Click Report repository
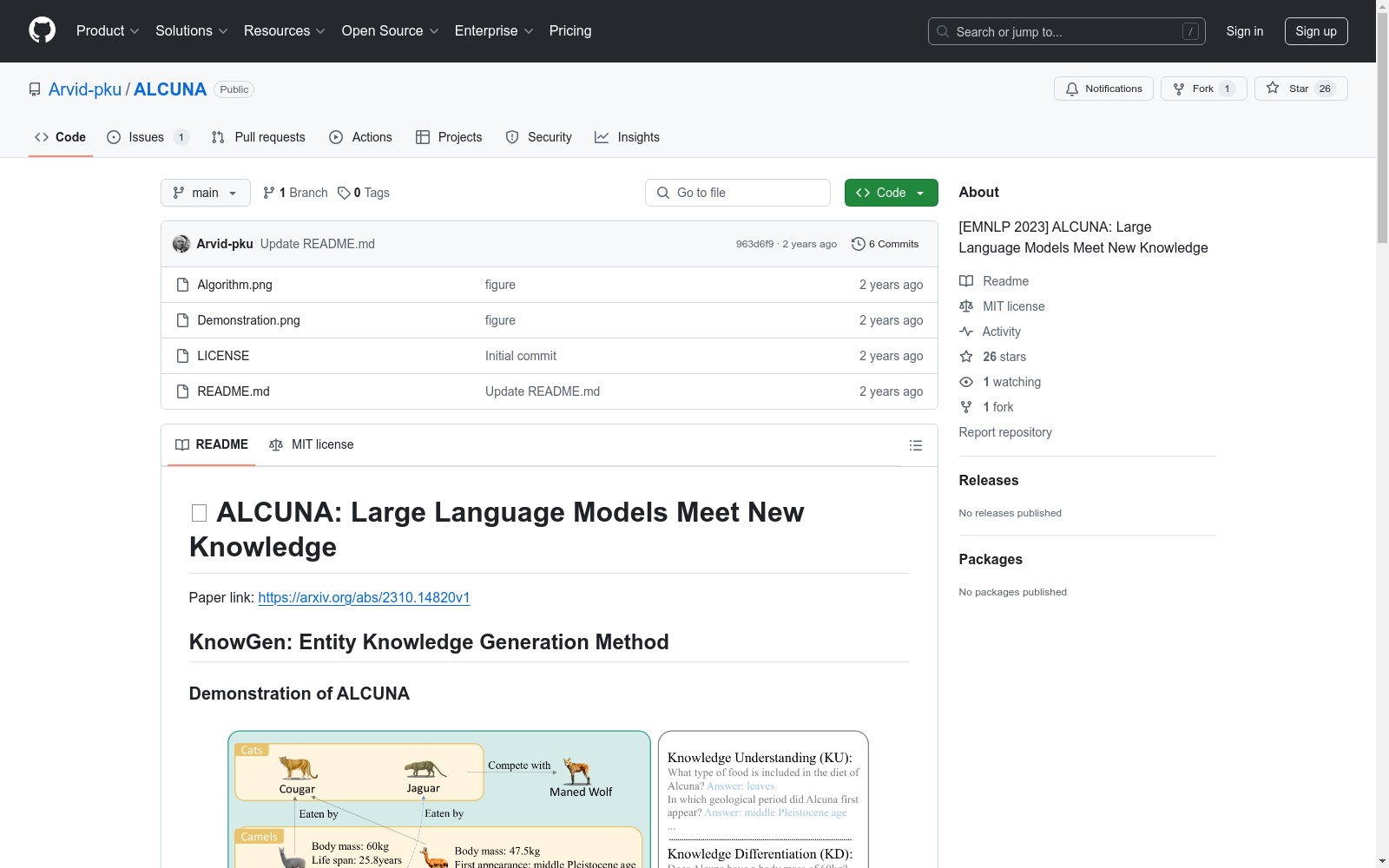This screenshot has width=1389, height=868. point(1005,432)
